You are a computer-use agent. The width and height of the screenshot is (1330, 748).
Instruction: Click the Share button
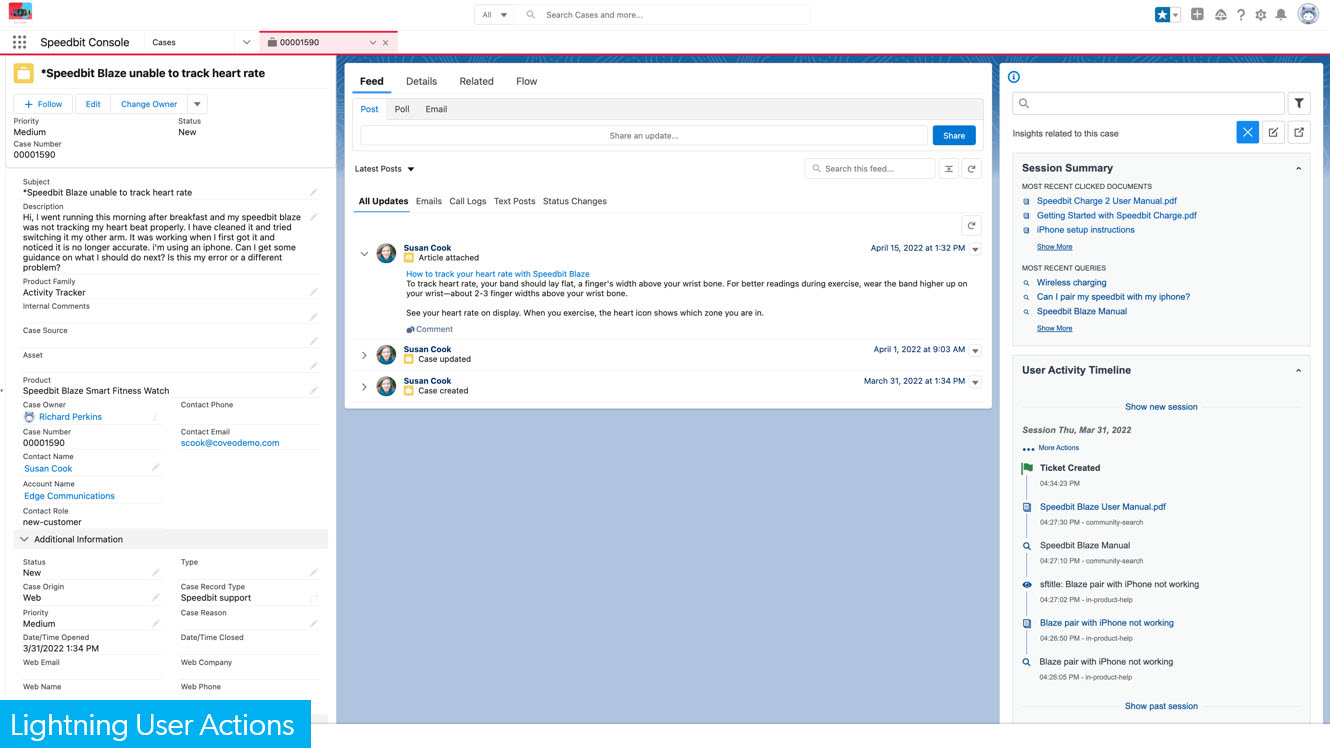[x=953, y=134]
